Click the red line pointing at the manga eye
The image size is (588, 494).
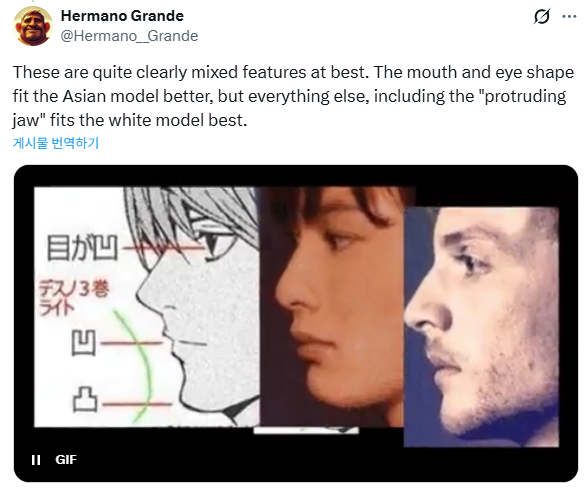[x=163, y=247]
